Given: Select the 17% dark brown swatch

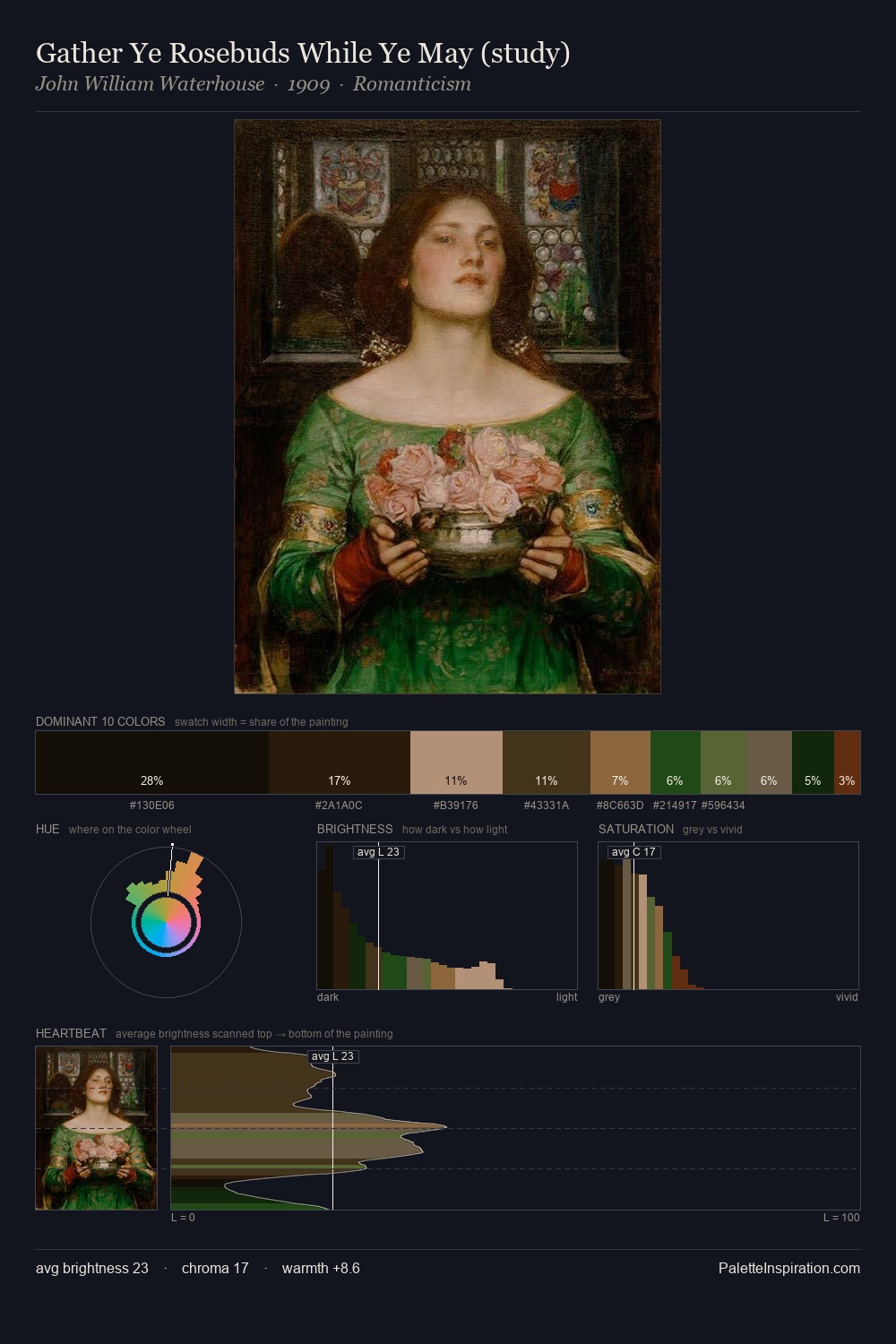Looking at the screenshot, I should 340,762.
